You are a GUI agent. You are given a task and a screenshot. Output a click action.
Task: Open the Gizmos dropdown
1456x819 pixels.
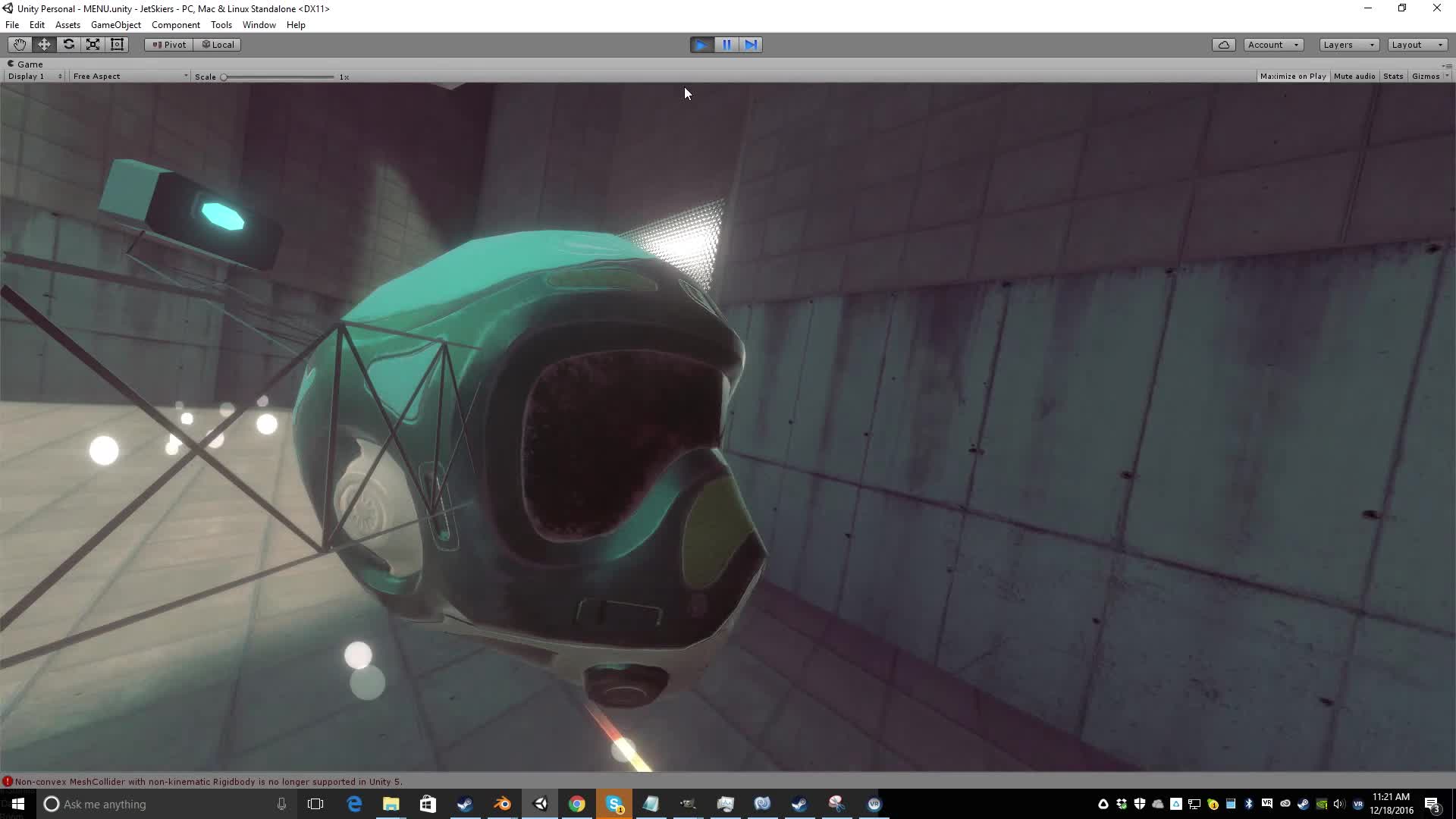1429,76
